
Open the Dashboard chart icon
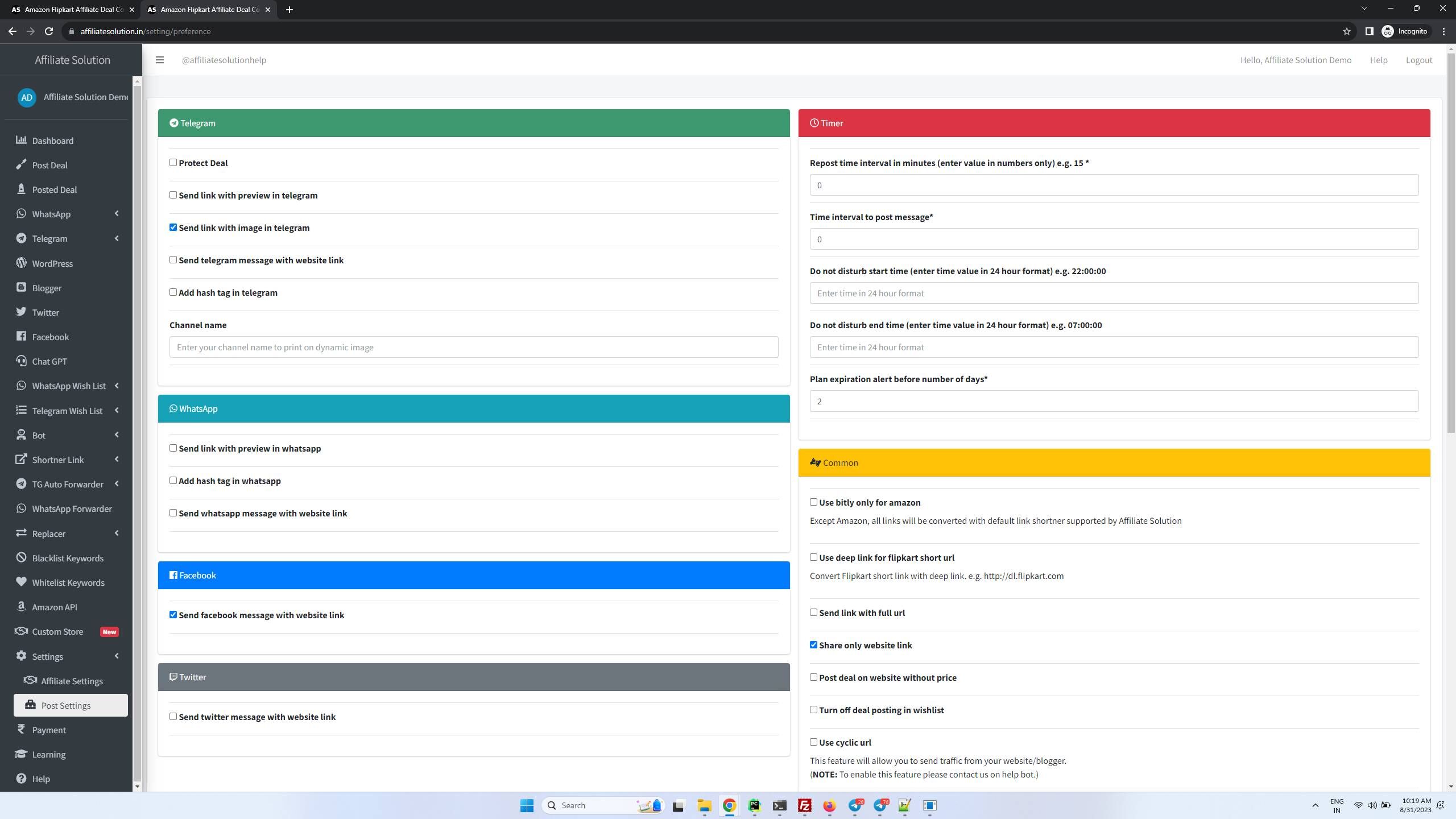pyautogui.click(x=21, y=140)
